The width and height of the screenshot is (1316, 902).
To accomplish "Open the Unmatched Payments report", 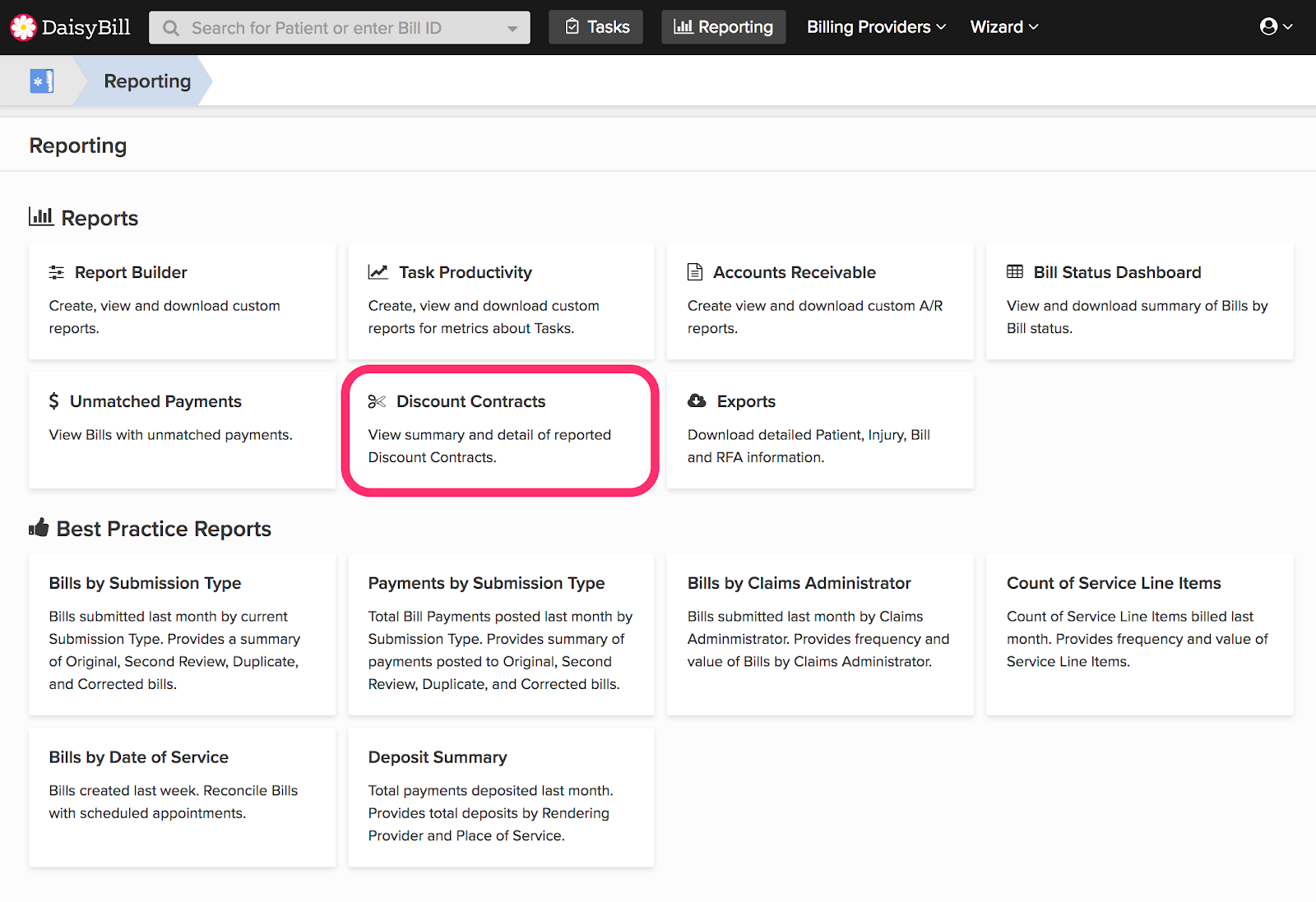I will 182,430.
